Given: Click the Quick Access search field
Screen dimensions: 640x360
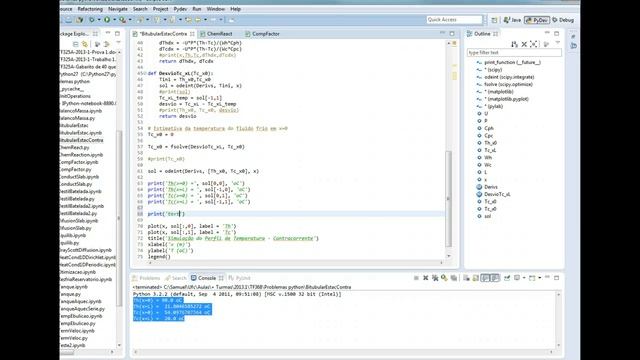Looking at the screenshot, I should coord(454,20).
